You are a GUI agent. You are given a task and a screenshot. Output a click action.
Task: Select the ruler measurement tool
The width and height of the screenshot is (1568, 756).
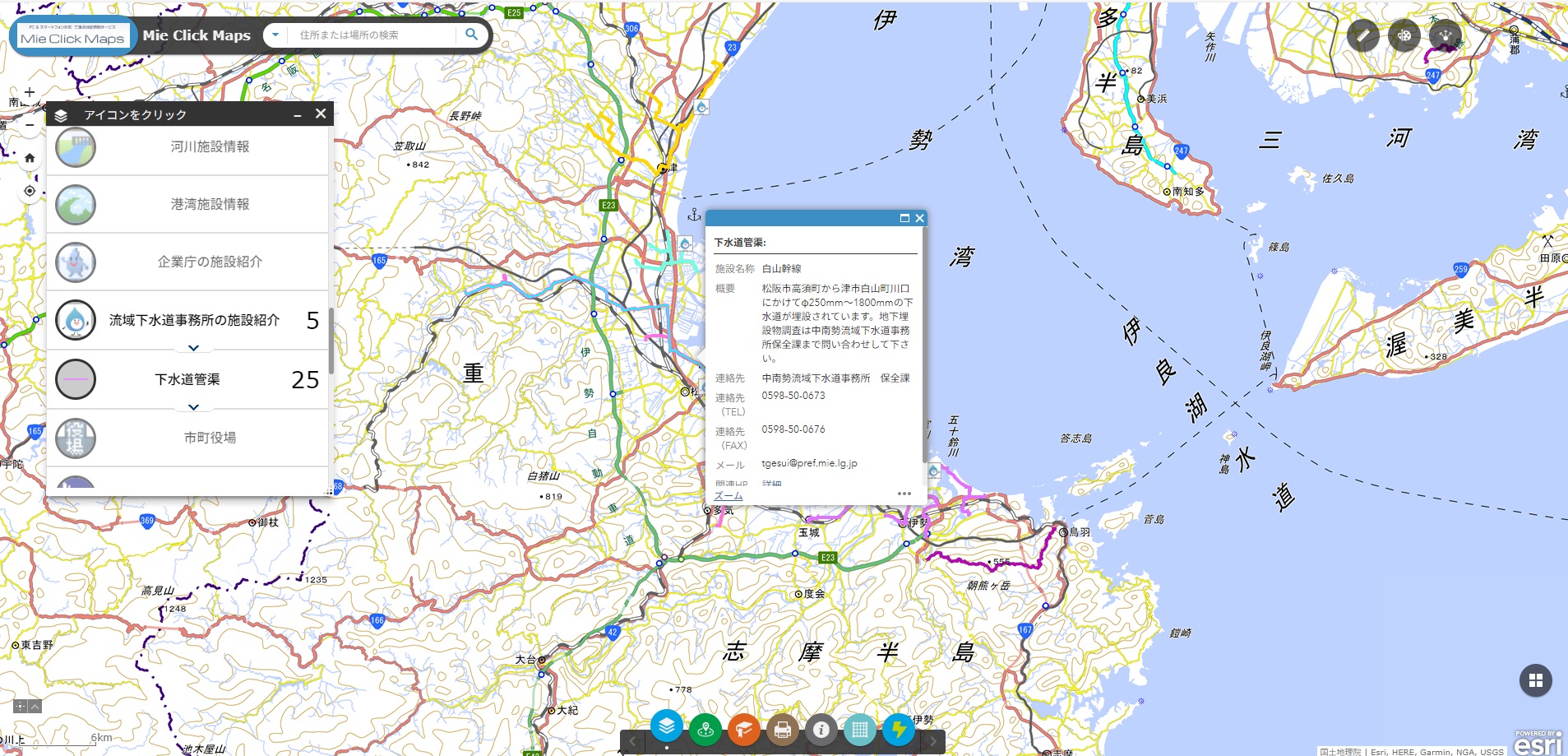[1362, 35]
